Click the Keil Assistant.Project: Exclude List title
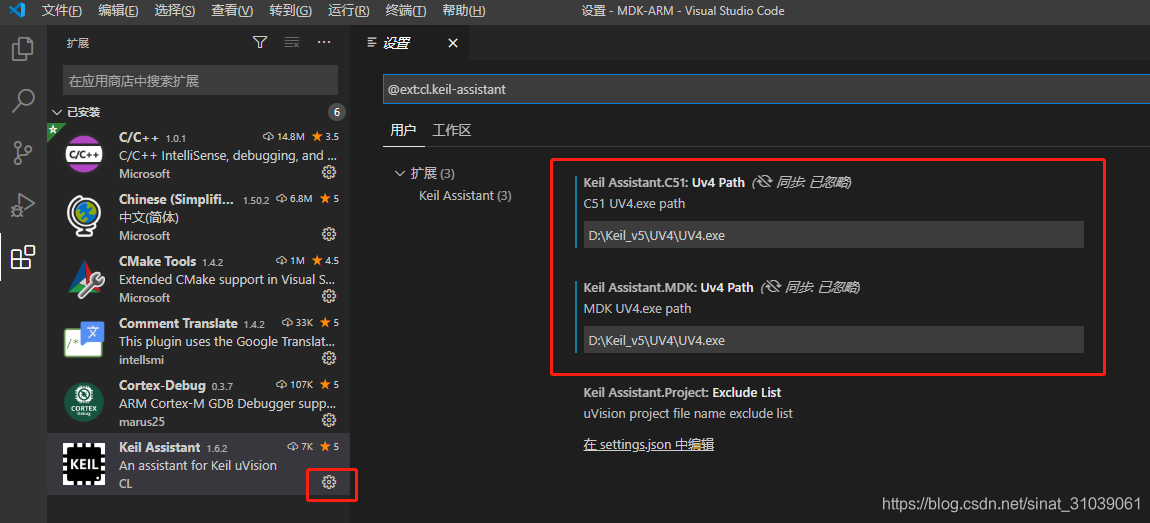Screen dimensions: 1150x523 (x=682, y=392)
